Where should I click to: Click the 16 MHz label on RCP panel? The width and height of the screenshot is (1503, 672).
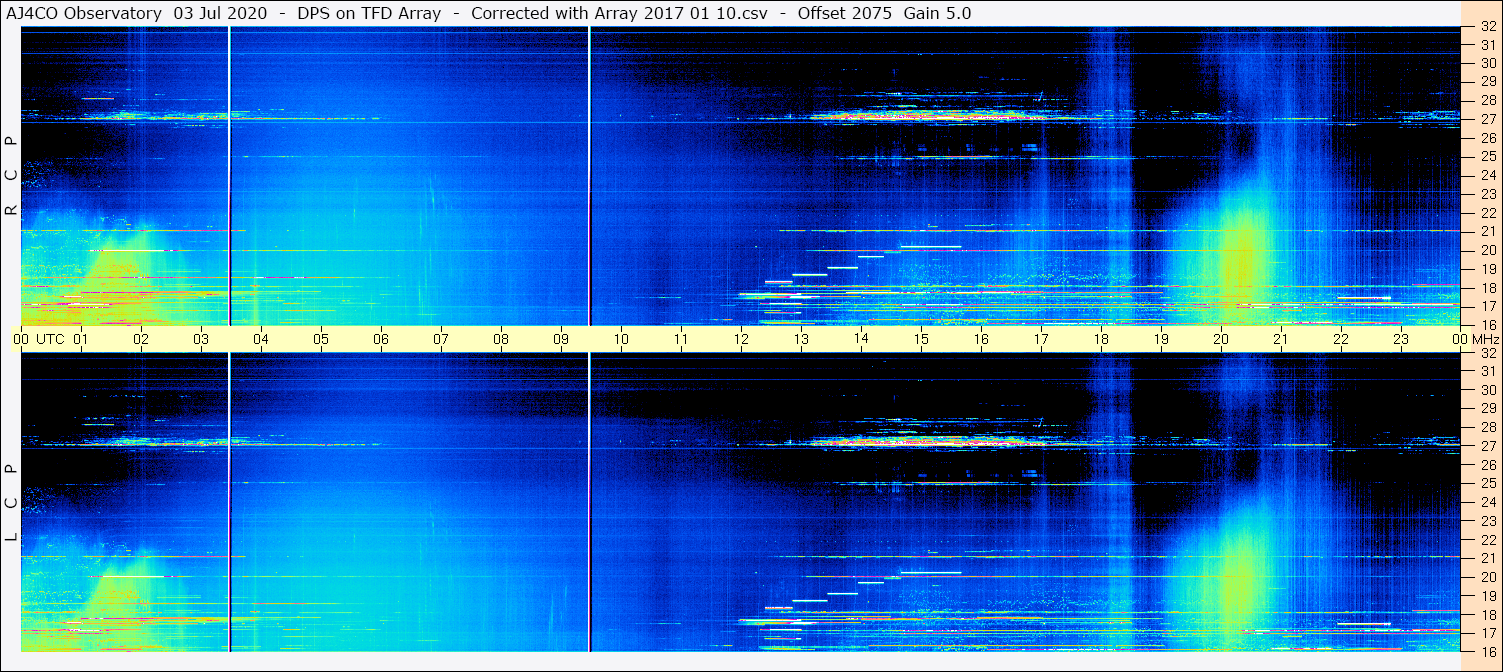coord(1487,325)
